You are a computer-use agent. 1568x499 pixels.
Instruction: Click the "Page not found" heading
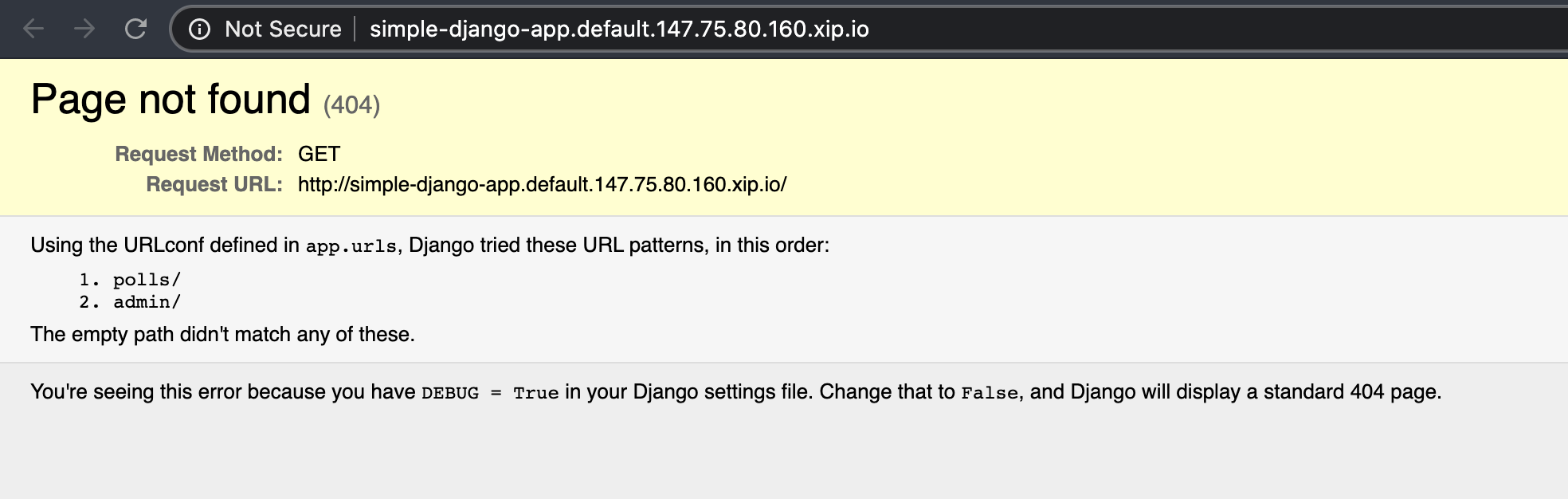(171, 100)
